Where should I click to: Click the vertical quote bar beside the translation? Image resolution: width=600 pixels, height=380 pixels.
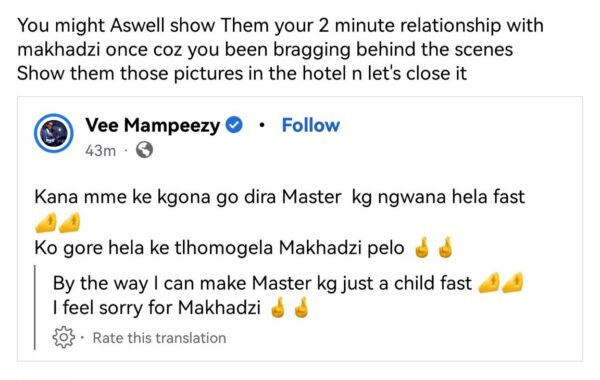coord(35,307)
